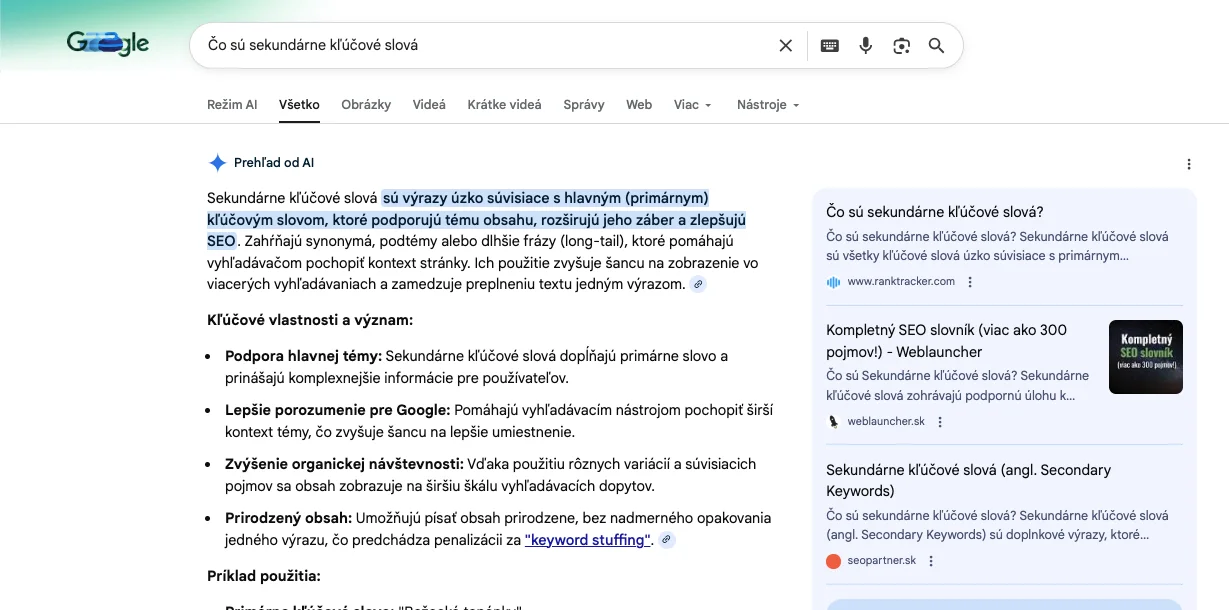This screenshot has width=1229, height=610.
Task: Open more options for seopartner.sk result
Action: pyautogui.click(x=931, y=561)
